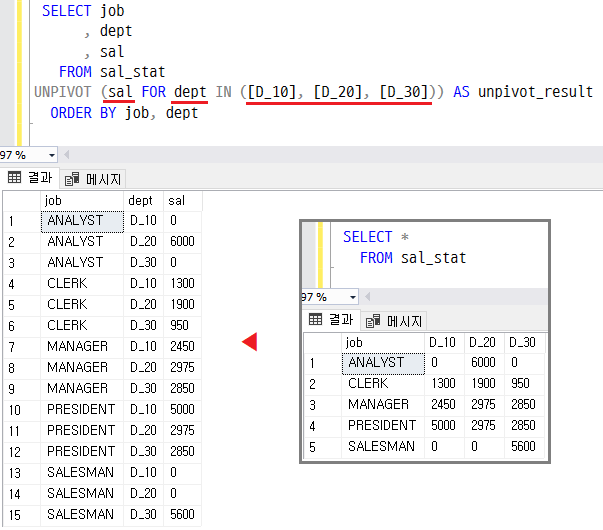
Task: Click SALESMAN cell in main grid row 13
Action: click(82, 473)
